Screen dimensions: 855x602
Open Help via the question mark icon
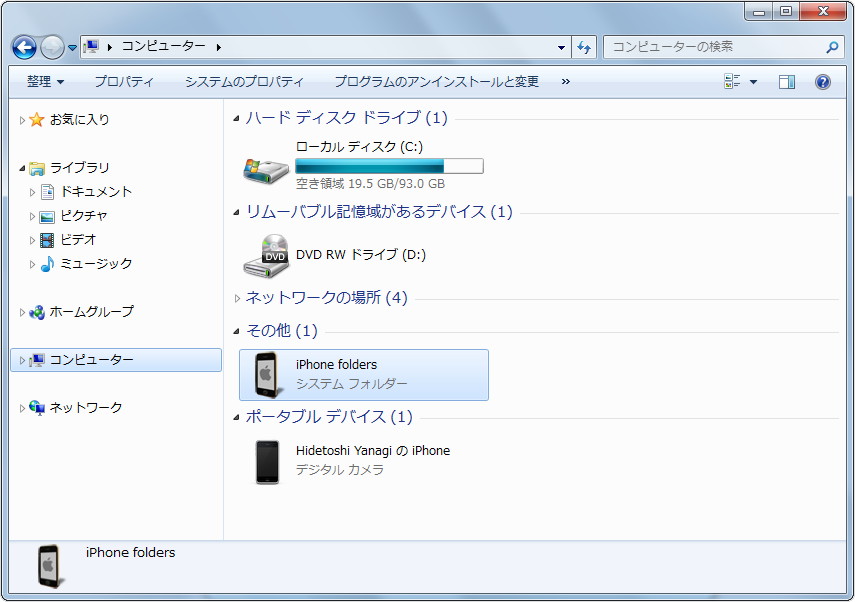coord(821,81)
